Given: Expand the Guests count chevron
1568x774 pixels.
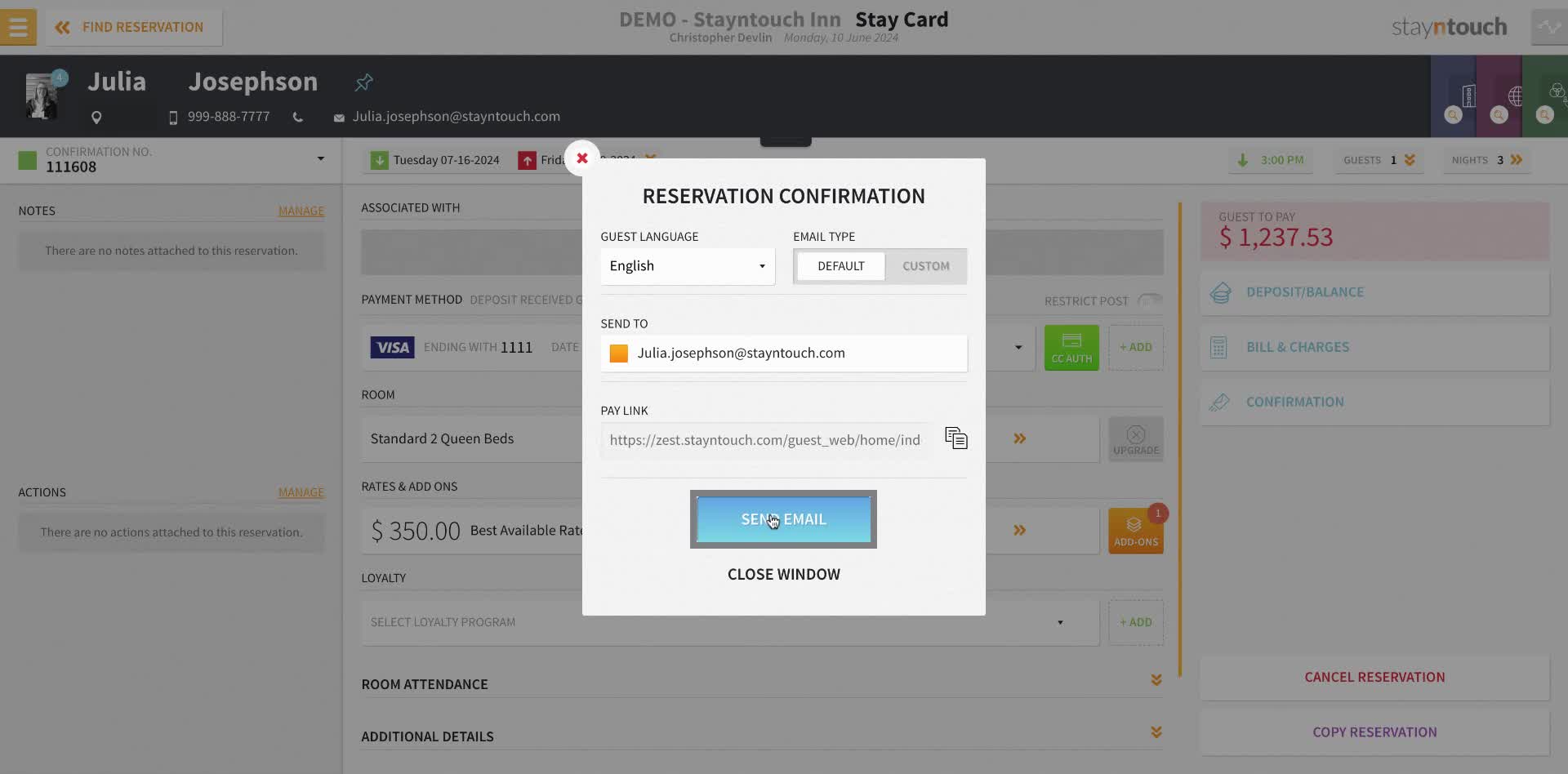Looking at the screenshot, I should click(x=1410, y=160).
